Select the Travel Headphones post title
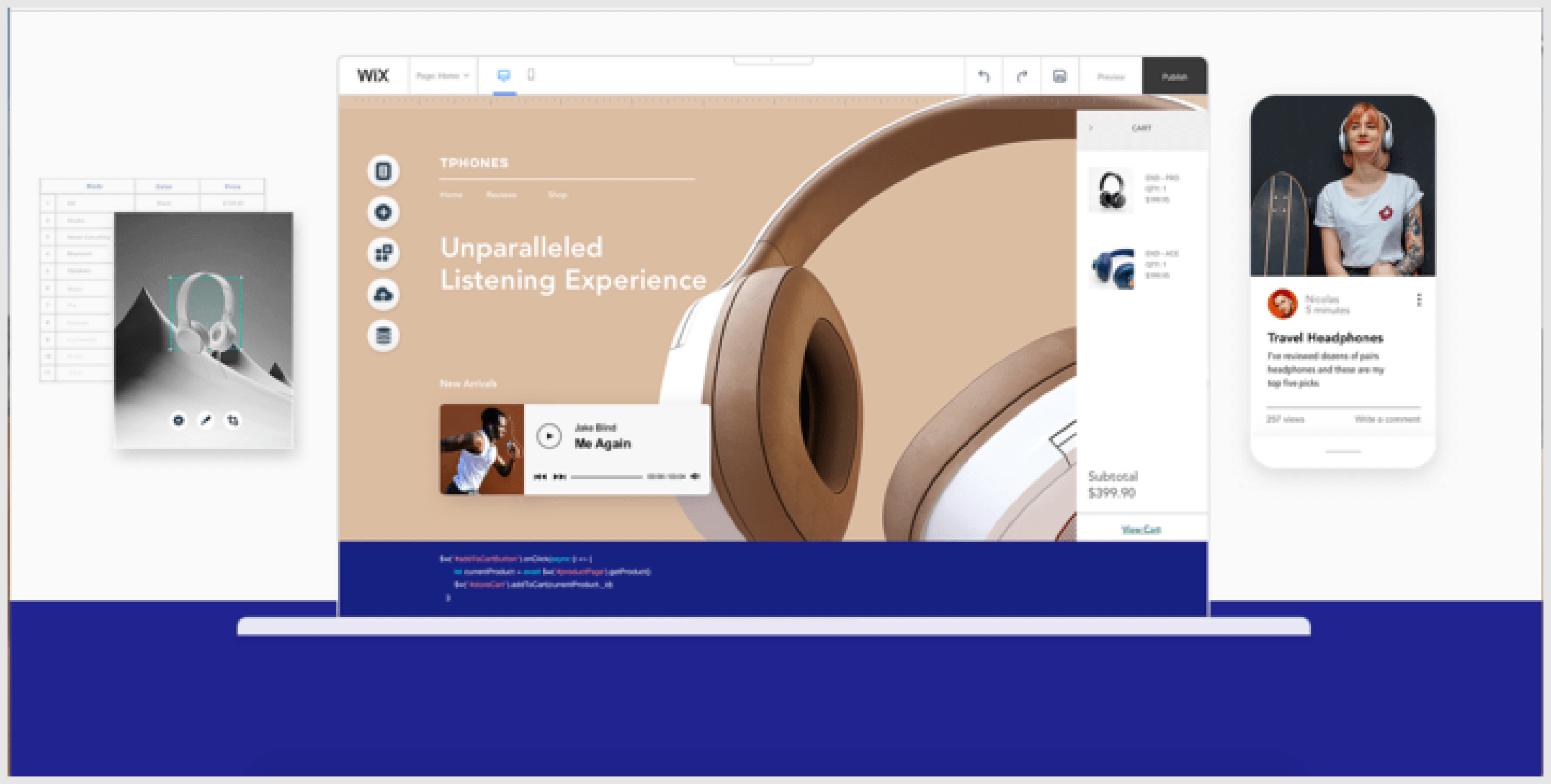The width and height of the screenshot is (1551, 784). point(1325,338)
